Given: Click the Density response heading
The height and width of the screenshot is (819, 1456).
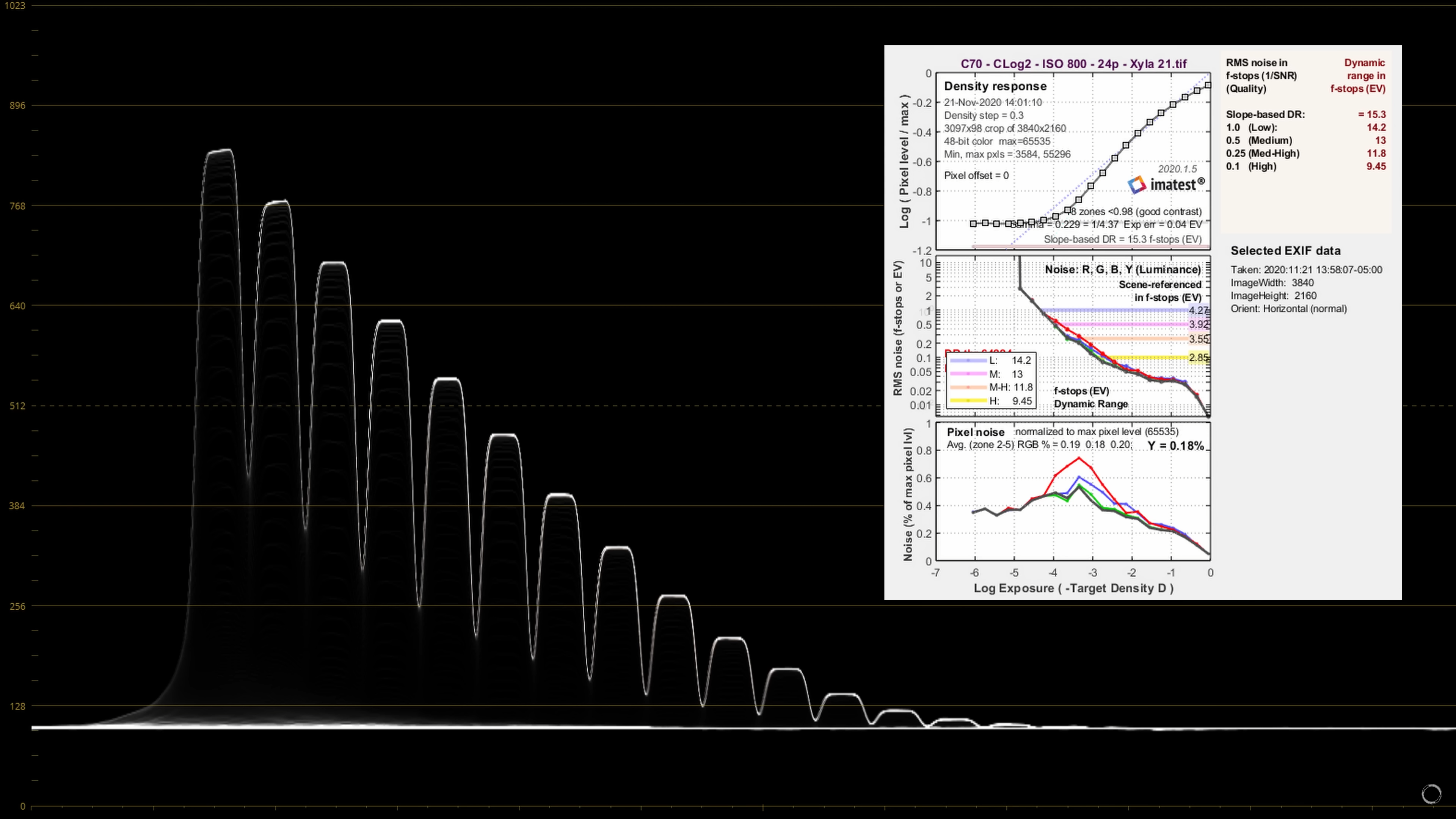Looking at the screenshot, I should click(995, 86).
